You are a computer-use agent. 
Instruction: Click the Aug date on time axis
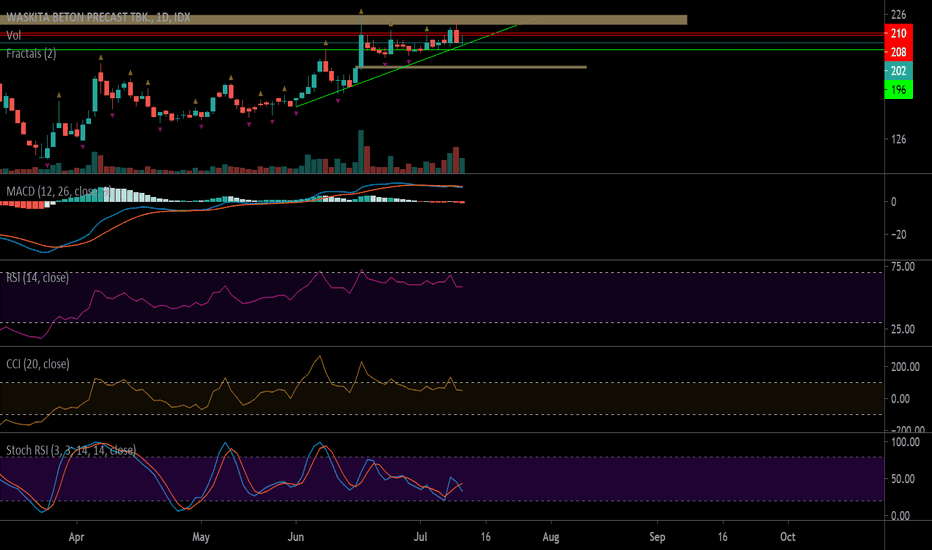point(551,537)
